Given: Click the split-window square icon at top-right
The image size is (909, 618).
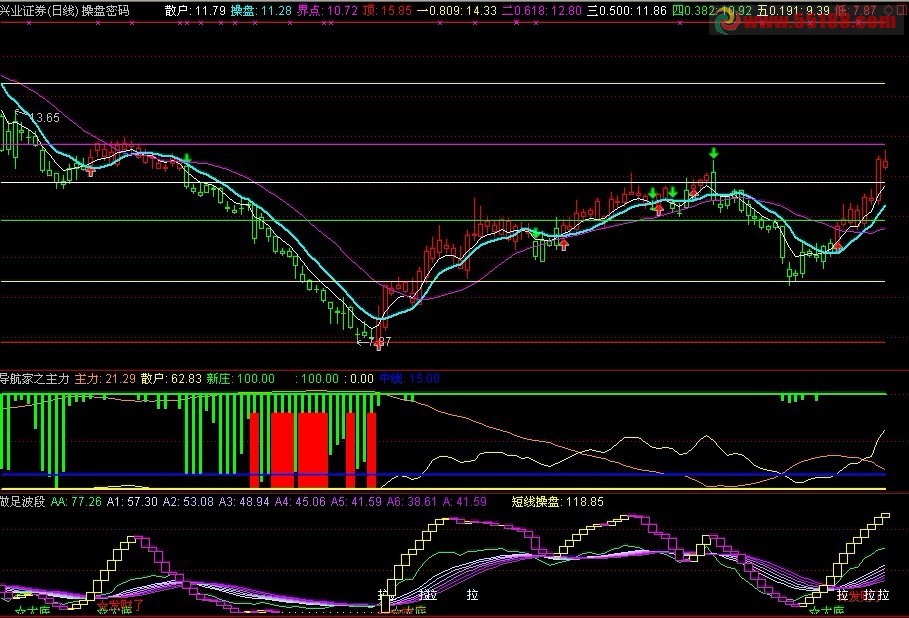Looking at the screenshot, I should click(901, 10).
